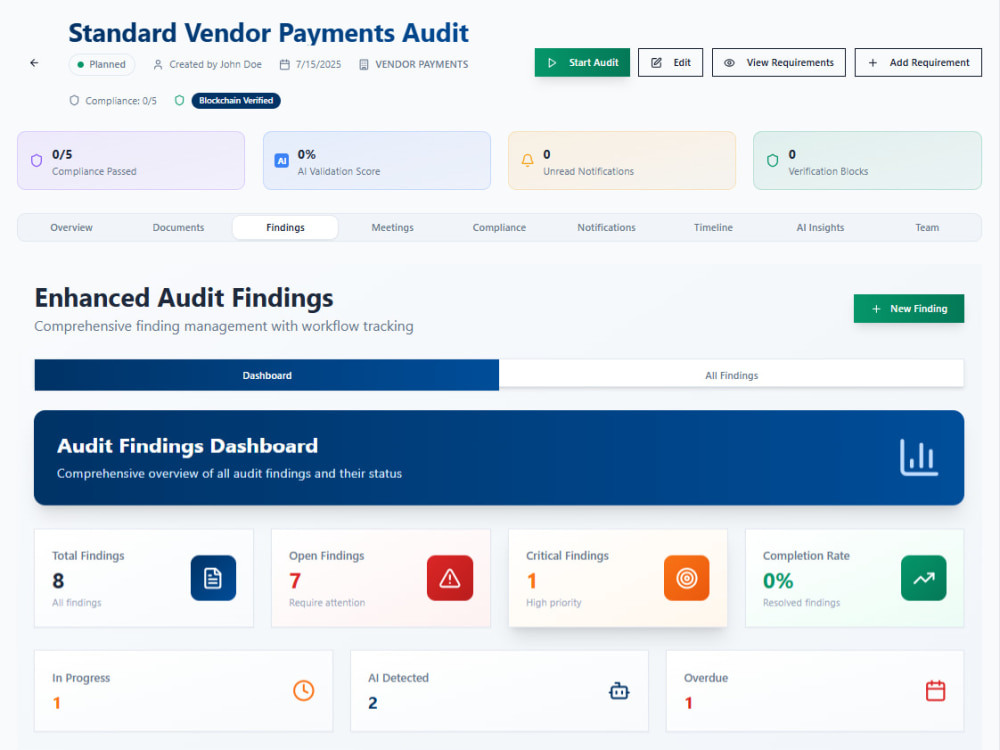
Task: Click the green shield icon beside Blockchain Verified
Action: pos(180,100)
